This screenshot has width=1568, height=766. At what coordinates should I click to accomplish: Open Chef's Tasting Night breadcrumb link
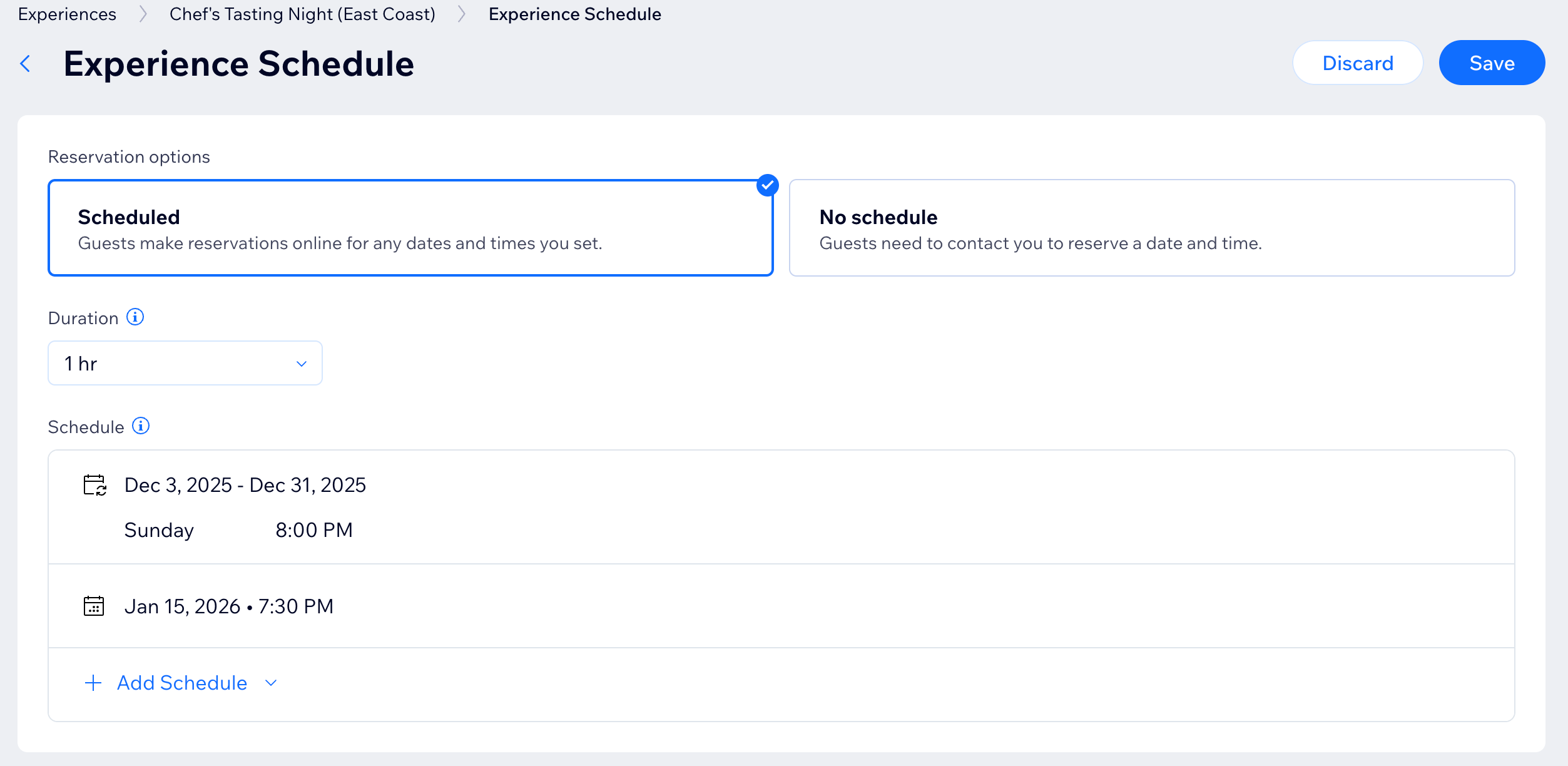(x=302, y=14)
